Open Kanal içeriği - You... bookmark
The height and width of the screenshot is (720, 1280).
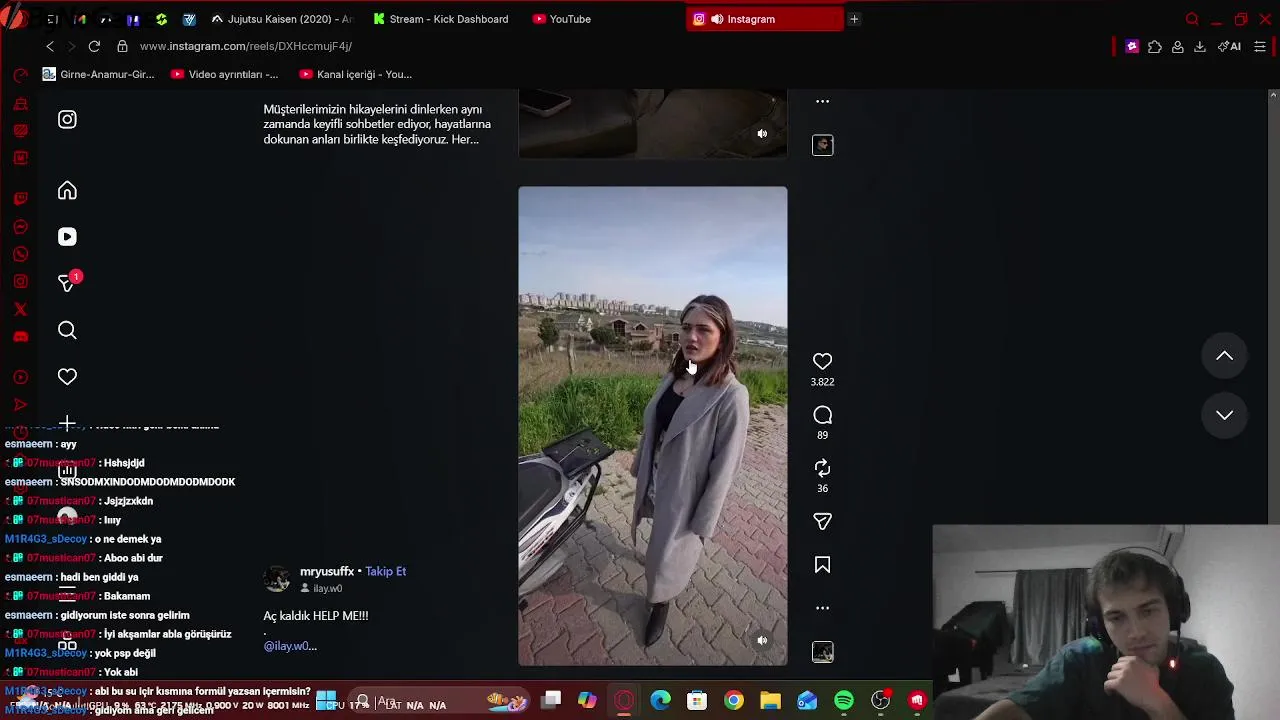pos(355,74)
